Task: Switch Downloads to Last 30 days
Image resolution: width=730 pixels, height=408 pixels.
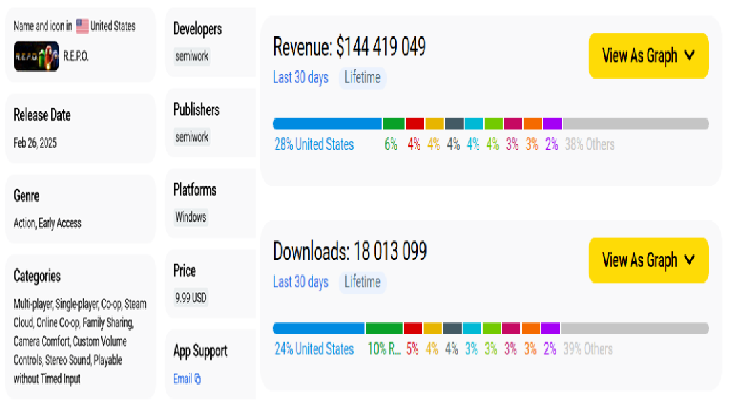Action: (300, 282)
